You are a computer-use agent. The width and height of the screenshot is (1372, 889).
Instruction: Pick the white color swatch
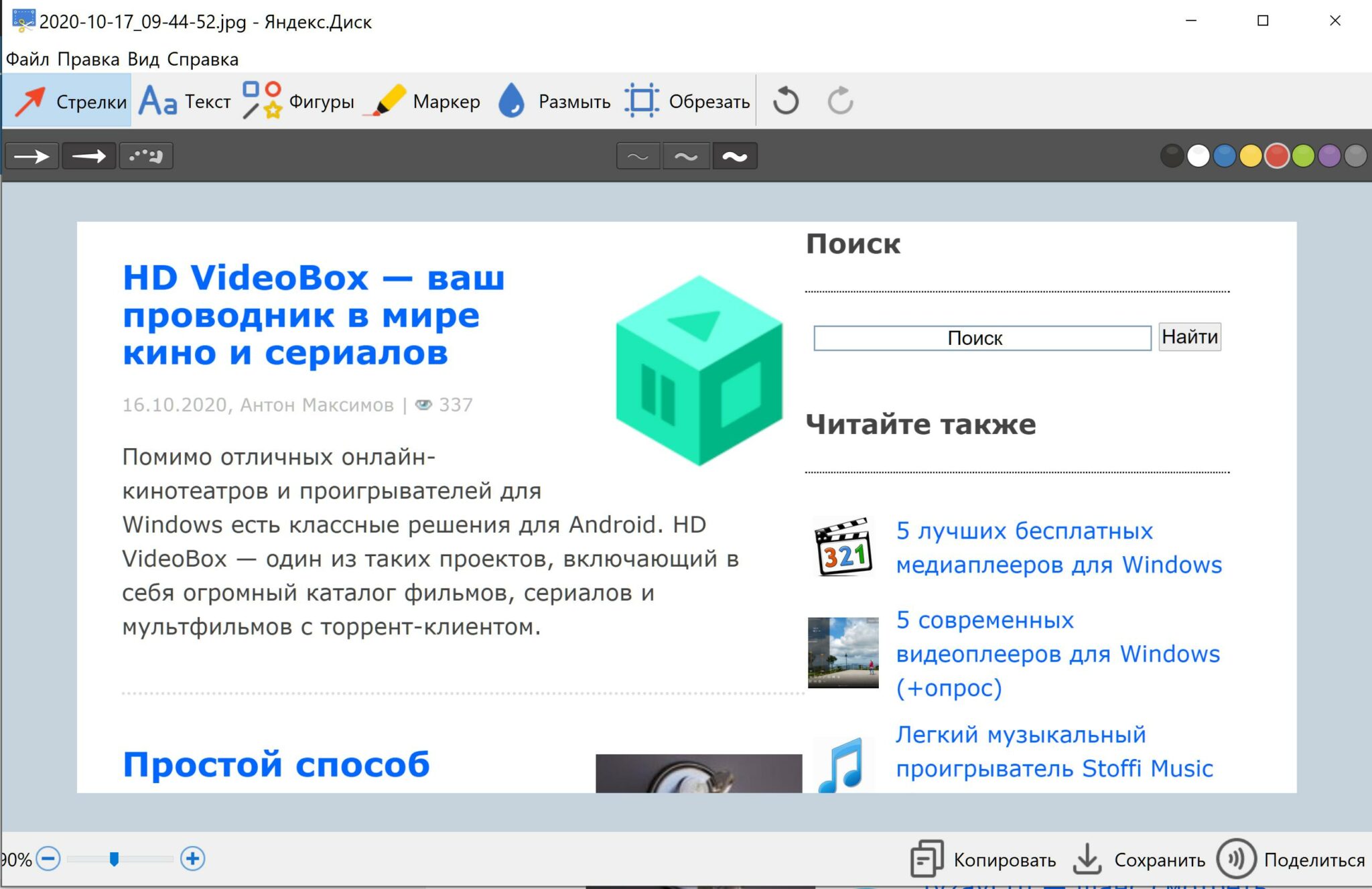point(1198,156)
